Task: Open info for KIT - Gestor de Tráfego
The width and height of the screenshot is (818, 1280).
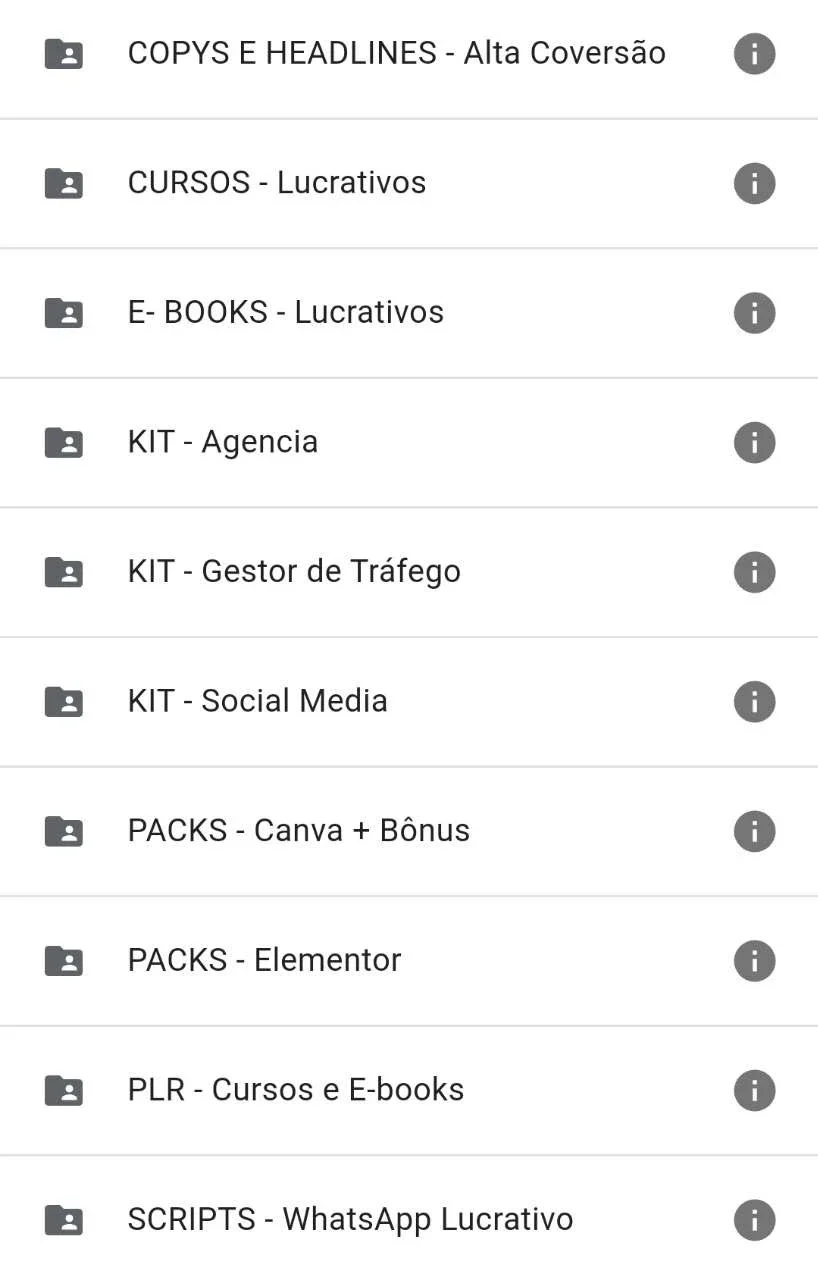Action: pyautogui.click(x=754, y=572)
